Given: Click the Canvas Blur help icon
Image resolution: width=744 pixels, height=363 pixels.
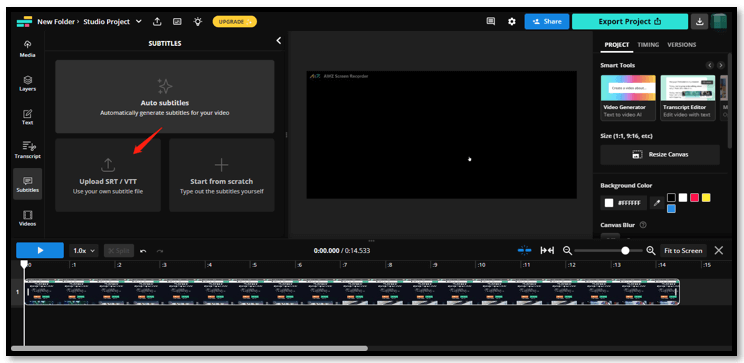Looking at the screenshot, I should tap(643, 225).
